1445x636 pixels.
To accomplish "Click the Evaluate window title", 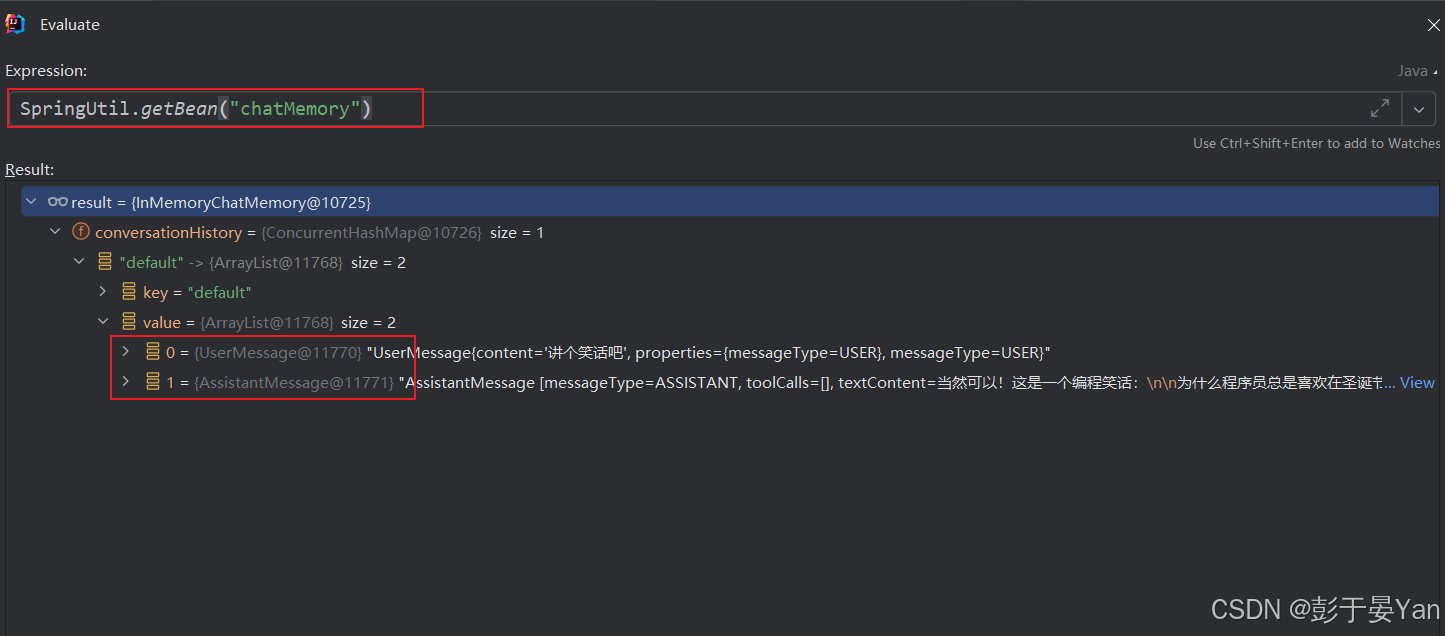I will pyautogui.click(x=70, y=25).
